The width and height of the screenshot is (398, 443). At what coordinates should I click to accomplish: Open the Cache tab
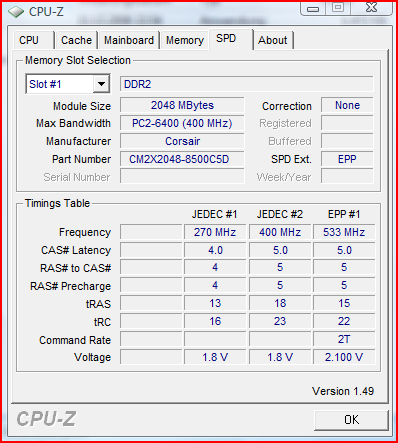point(76,40)
